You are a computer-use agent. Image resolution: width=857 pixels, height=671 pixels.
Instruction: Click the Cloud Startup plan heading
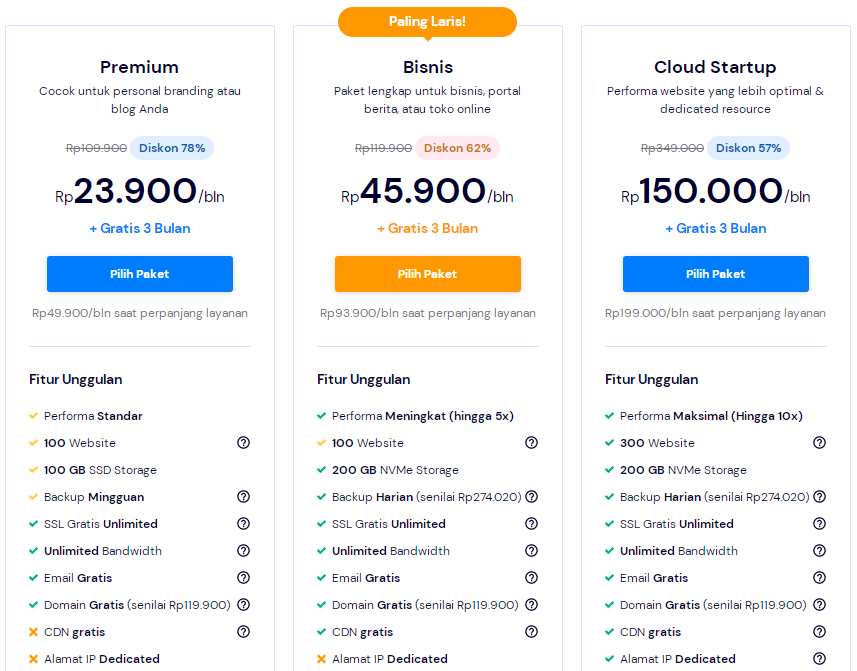pyautogui.click(x=715, y=67)
